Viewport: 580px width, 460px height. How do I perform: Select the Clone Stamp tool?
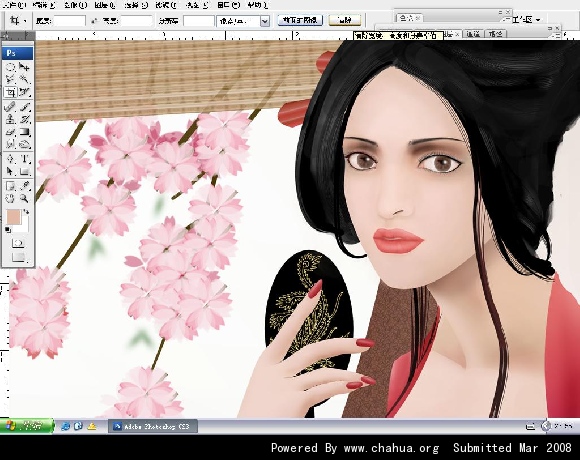(10, 119)
